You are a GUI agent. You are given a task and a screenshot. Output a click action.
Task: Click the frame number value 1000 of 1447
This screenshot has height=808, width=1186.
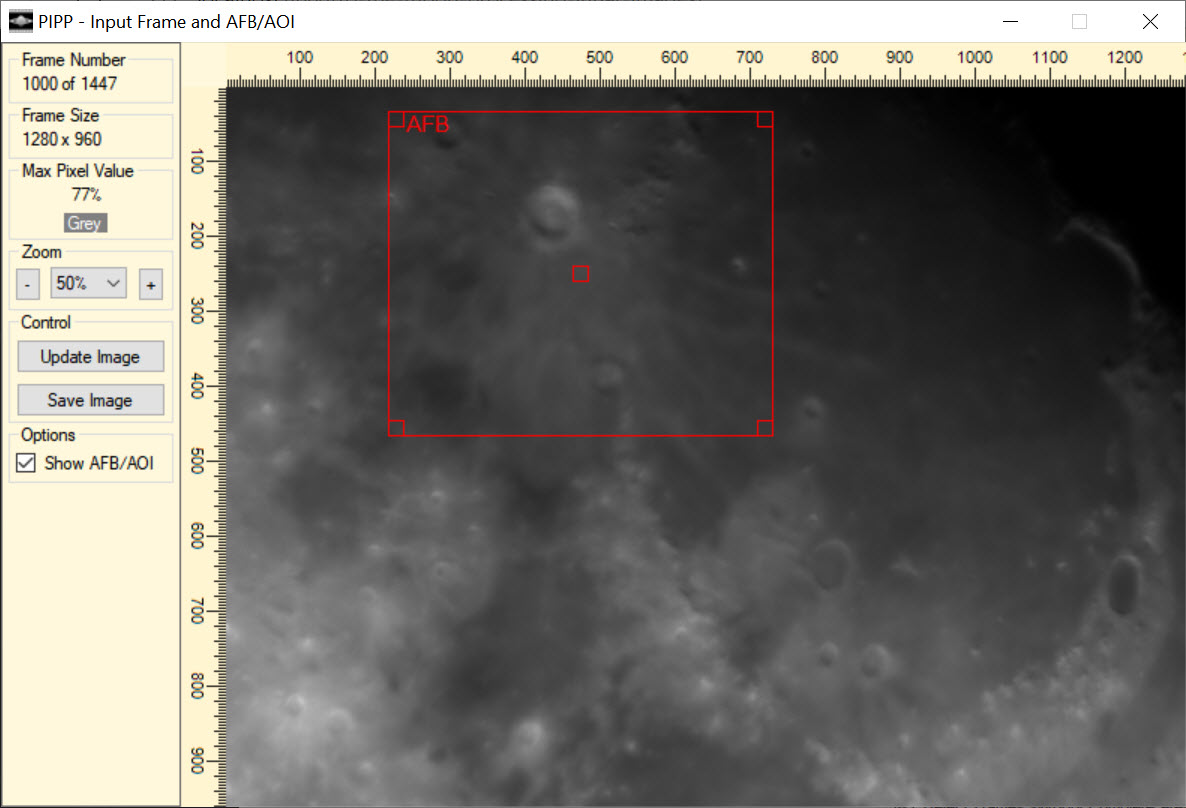[69, 84]
